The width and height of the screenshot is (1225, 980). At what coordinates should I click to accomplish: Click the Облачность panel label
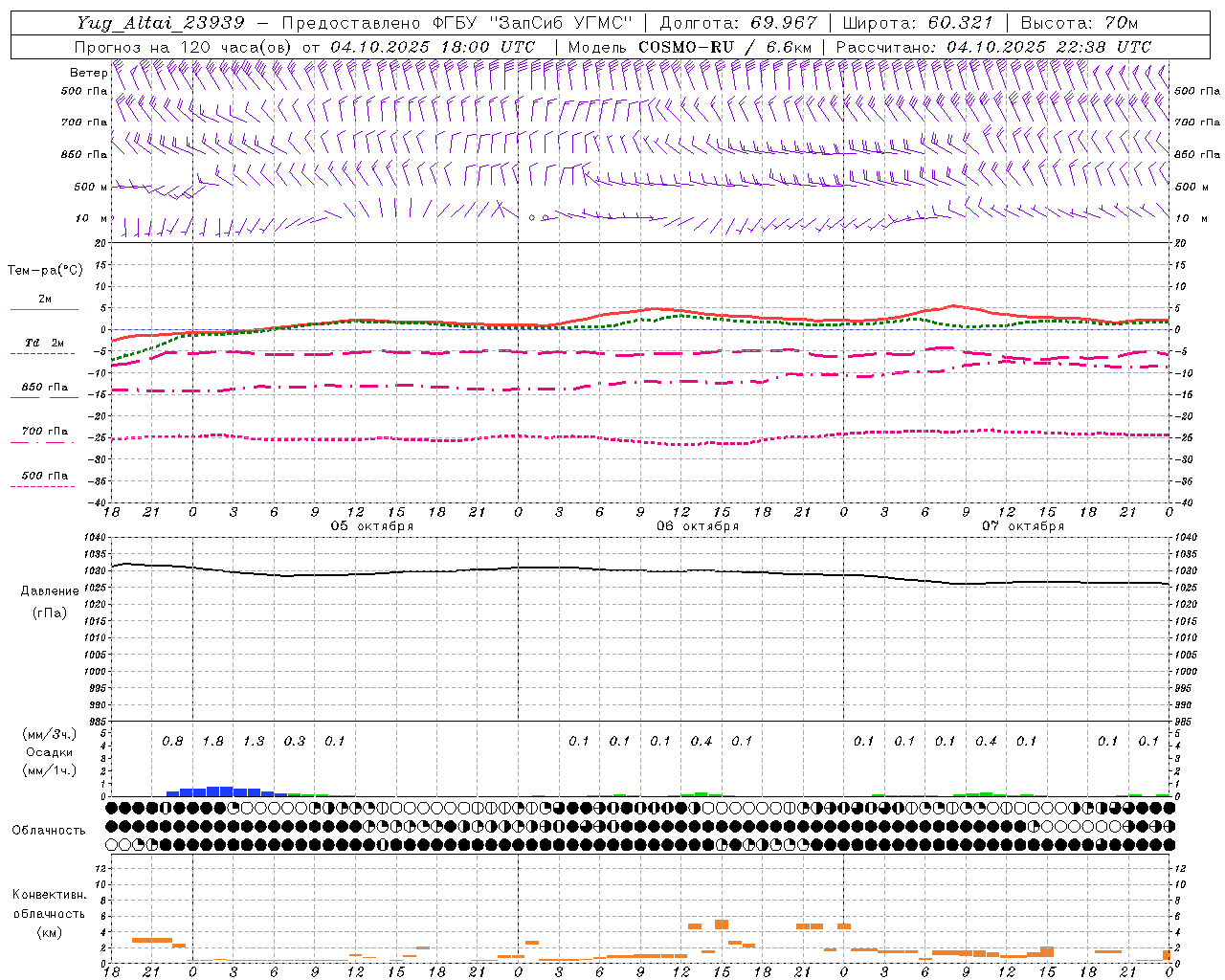(49, 830)
